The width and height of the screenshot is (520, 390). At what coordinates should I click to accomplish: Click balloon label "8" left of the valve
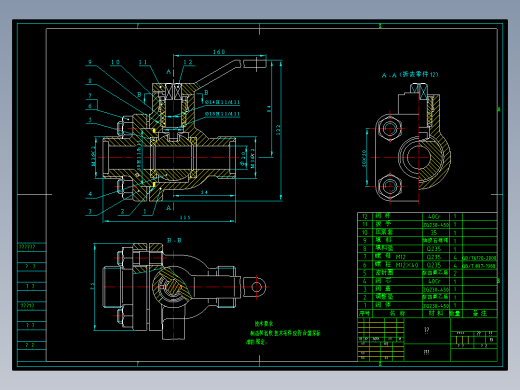90,81
